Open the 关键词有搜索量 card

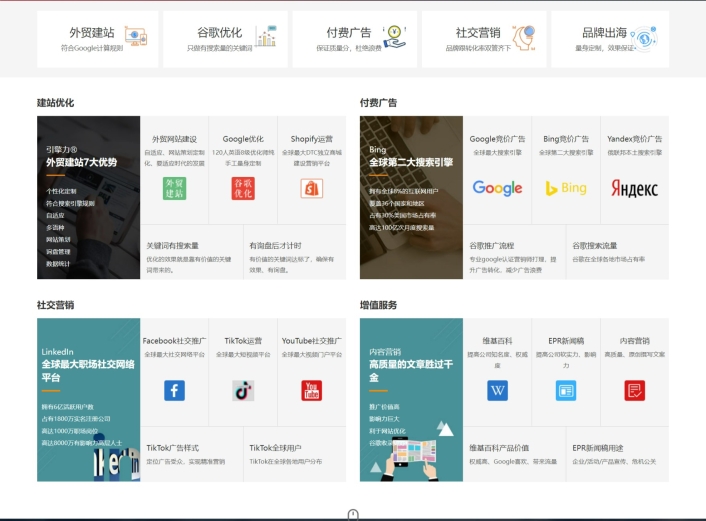(192, 252)
